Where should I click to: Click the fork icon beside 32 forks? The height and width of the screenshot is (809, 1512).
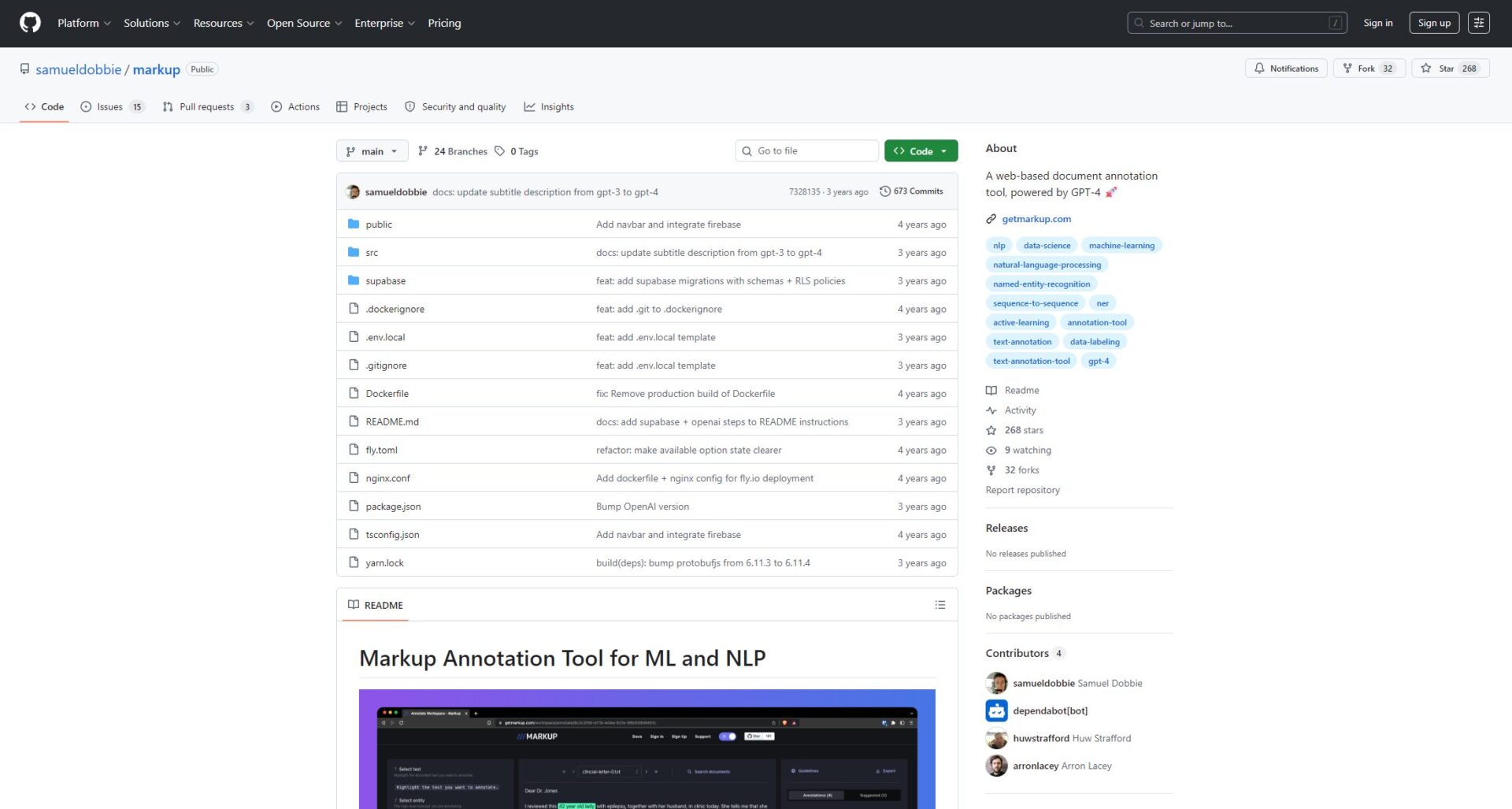[x=991, y=470]
